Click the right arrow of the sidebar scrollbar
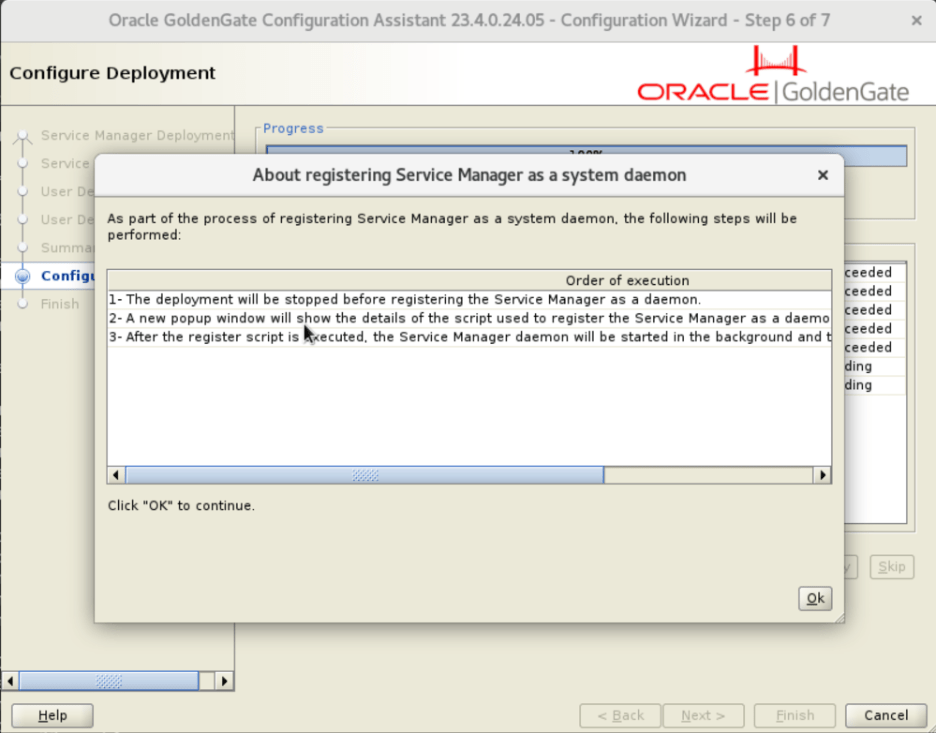 [224, 681]
